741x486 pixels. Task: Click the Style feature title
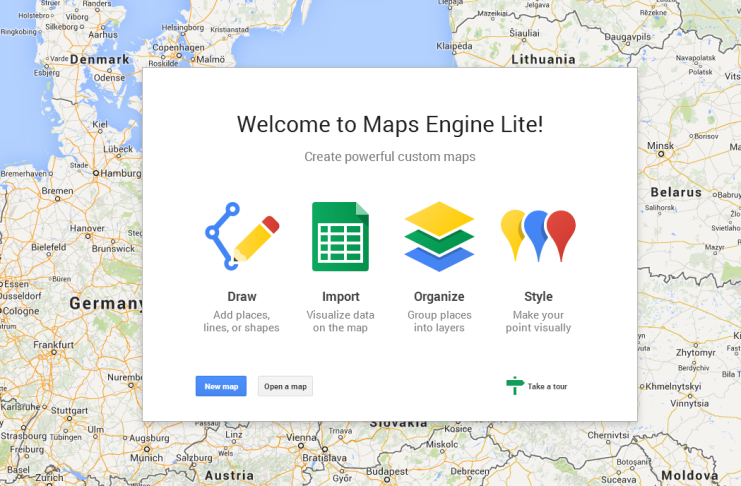(538, 297)
